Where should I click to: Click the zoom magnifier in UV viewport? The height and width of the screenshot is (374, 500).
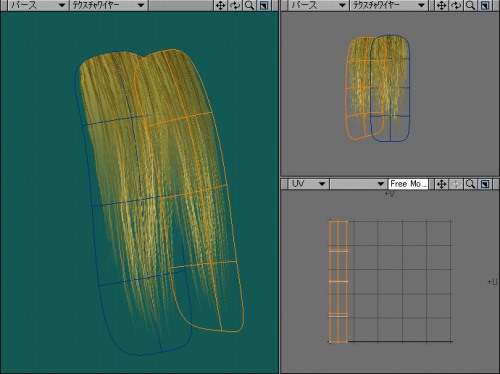tap(470, 184)
